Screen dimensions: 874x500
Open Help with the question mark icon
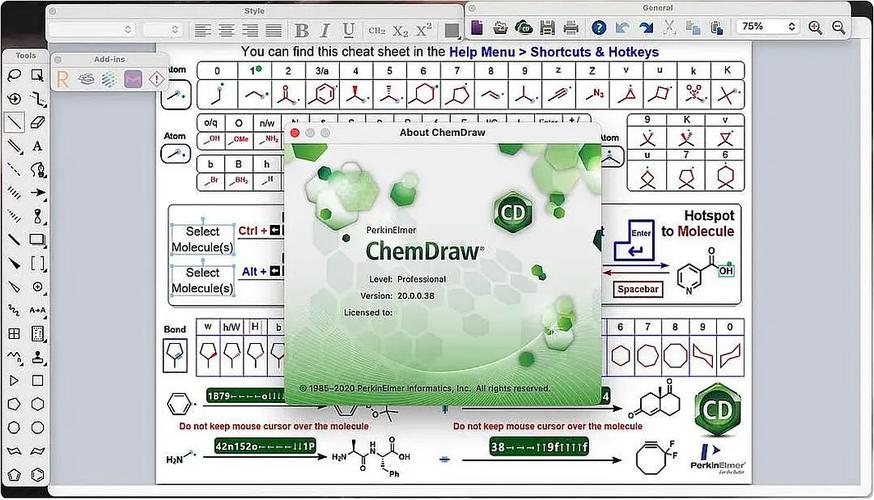point(599,27)
